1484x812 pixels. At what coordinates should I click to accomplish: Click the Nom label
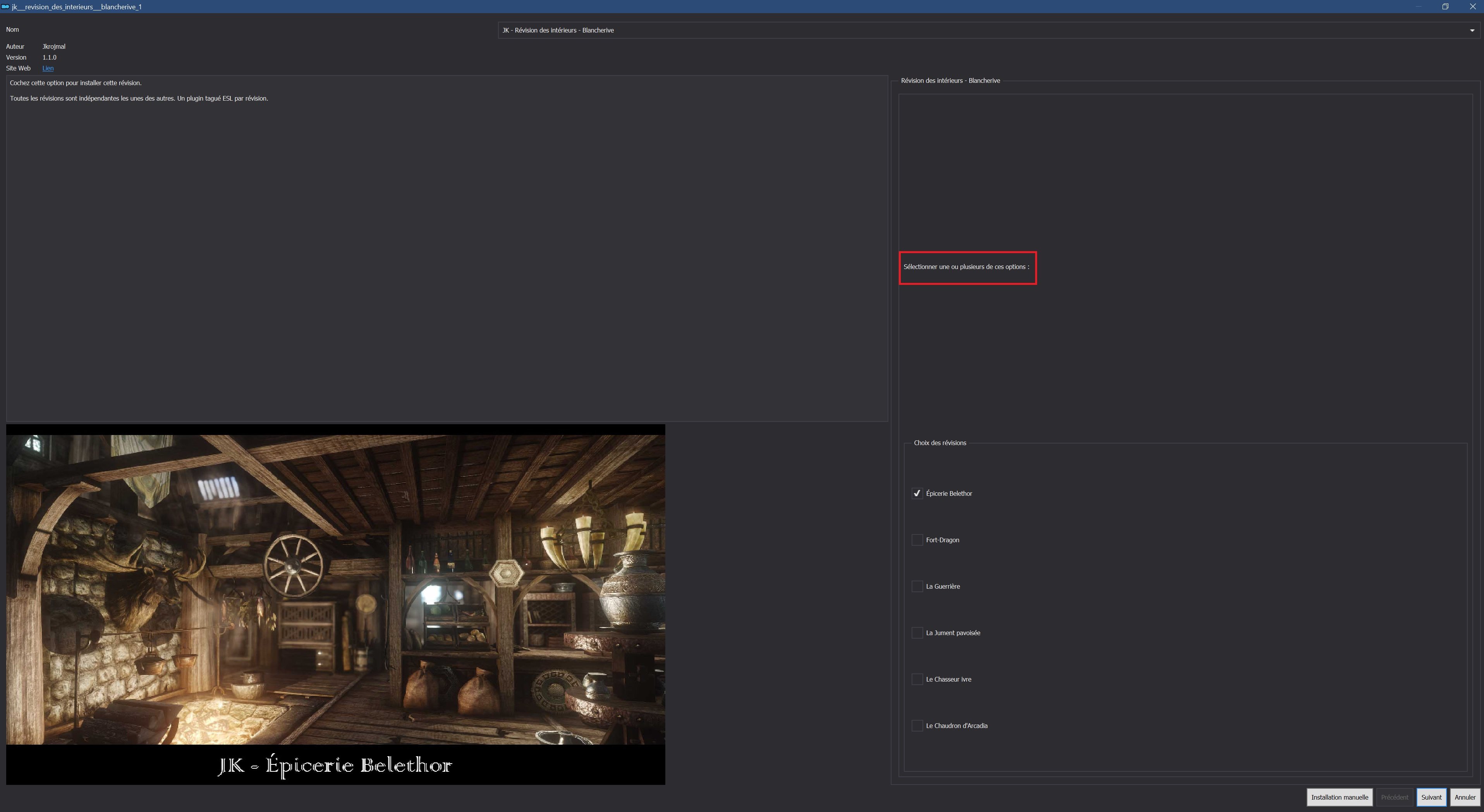click(x=12, y=29)
